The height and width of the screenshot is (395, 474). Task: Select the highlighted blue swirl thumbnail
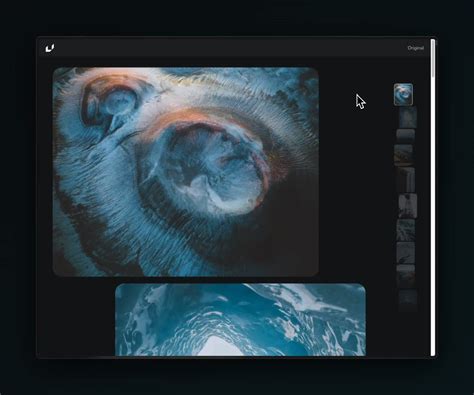(x=403, y=95)
